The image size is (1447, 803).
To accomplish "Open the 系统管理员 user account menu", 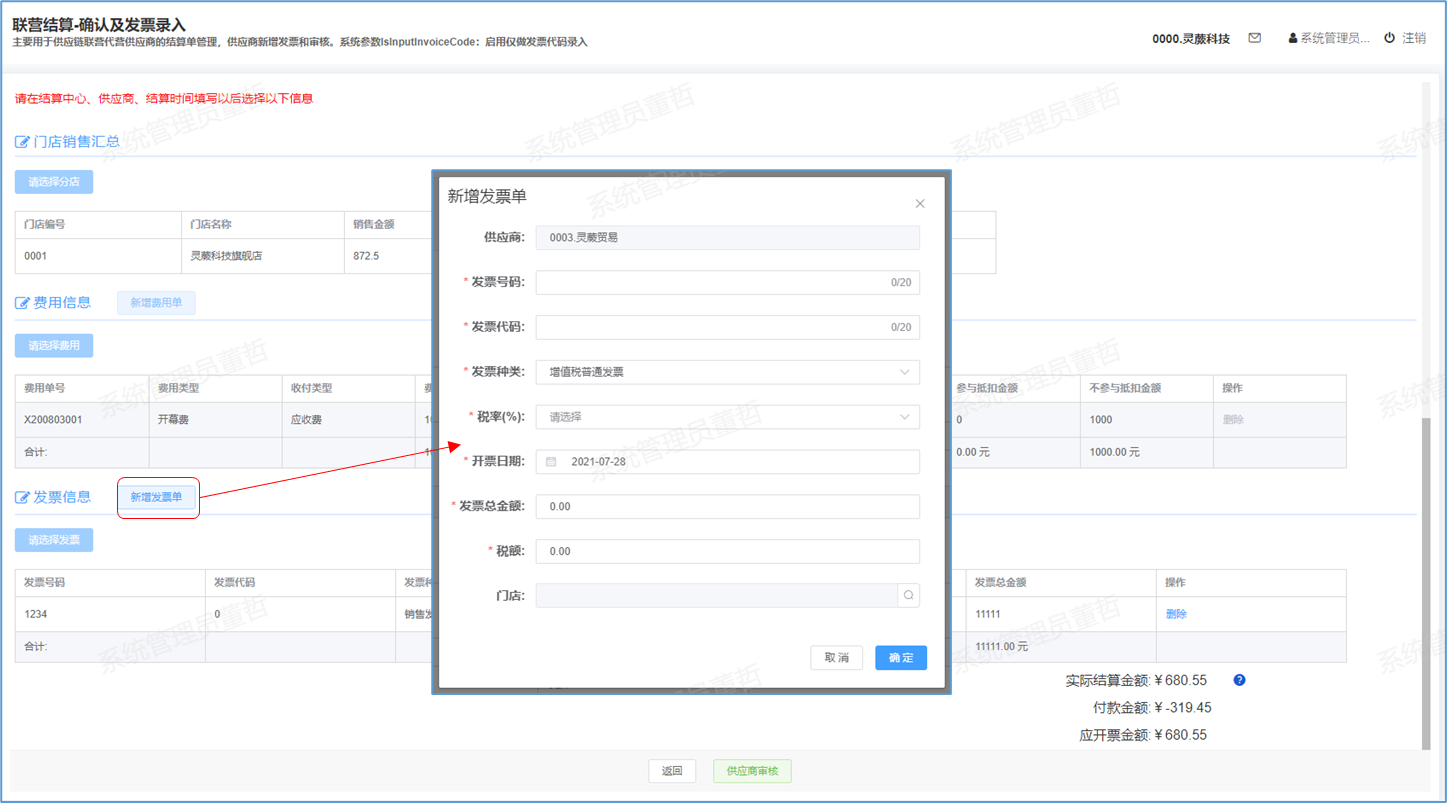I will pyautogui.click(x=1329, y=38).
